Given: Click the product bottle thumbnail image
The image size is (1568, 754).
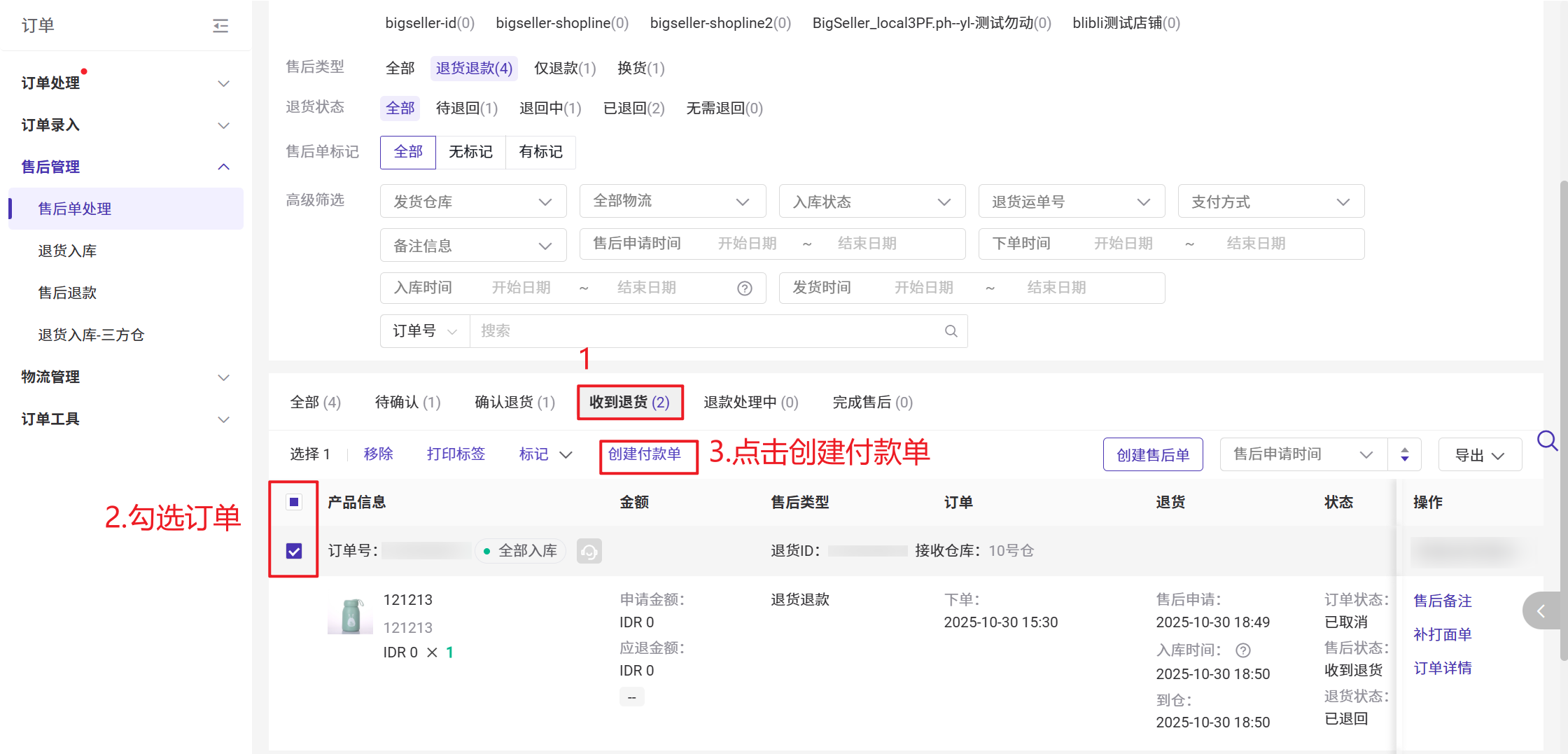Looking at the screenshot, I should pos(350,616).
